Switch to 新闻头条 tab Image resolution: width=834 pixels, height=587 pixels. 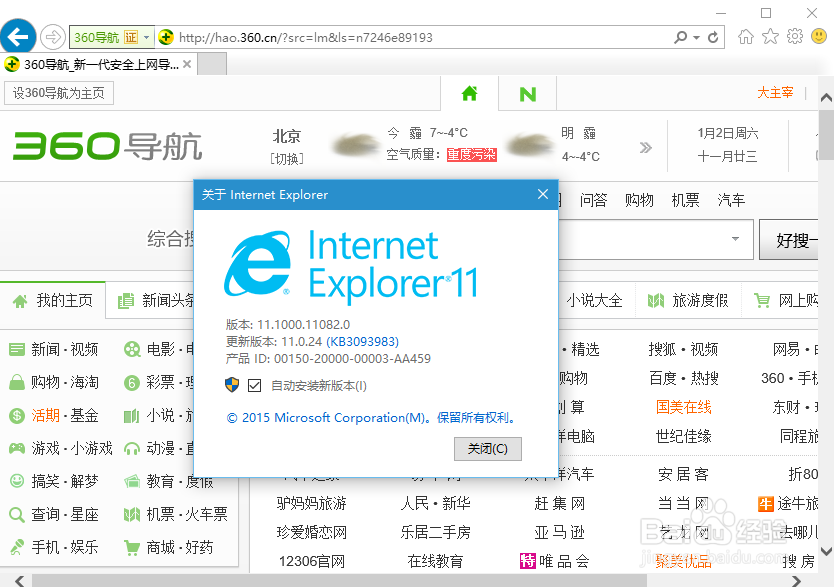[x=157, y=301]
